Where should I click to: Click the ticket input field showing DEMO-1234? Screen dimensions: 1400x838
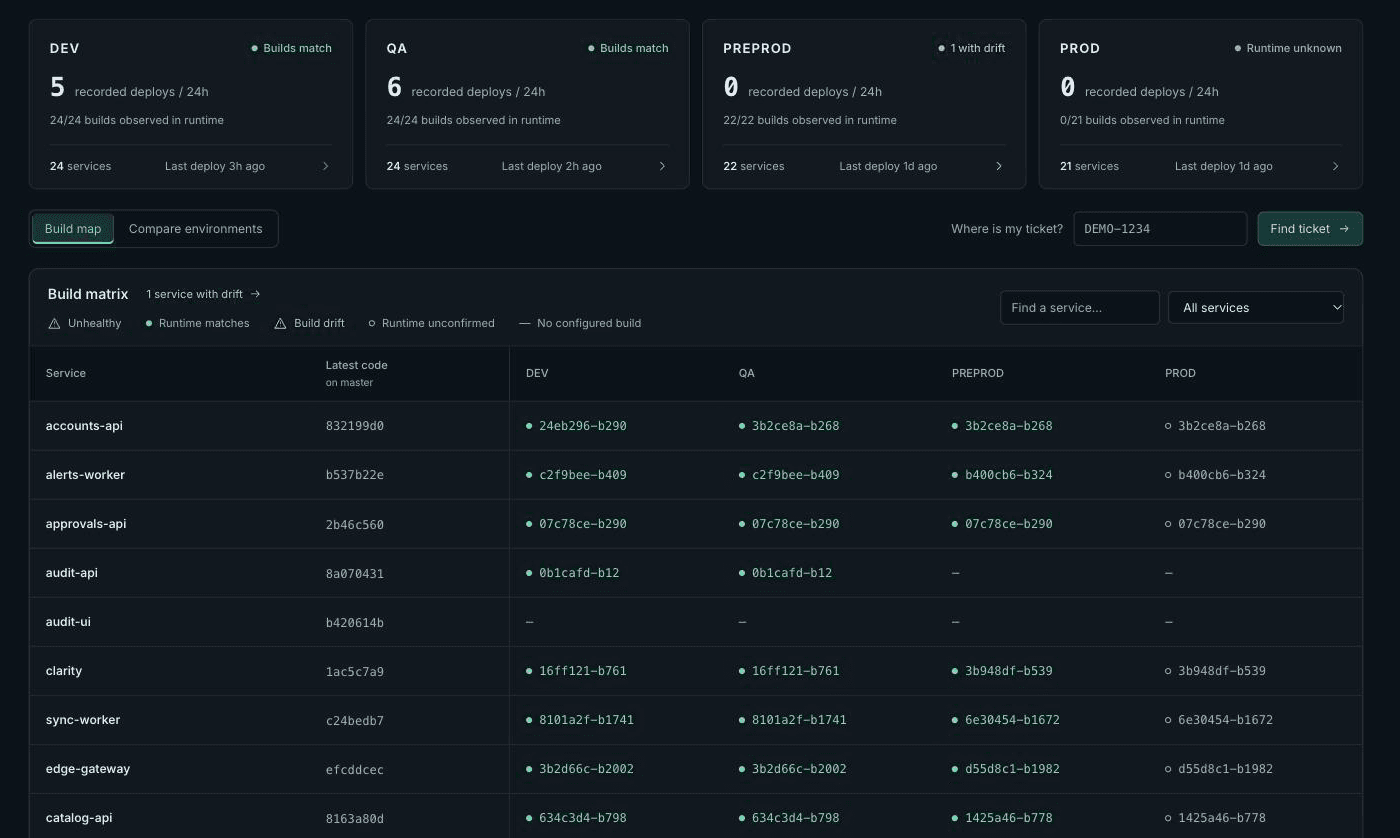(x=1160, y=228)
